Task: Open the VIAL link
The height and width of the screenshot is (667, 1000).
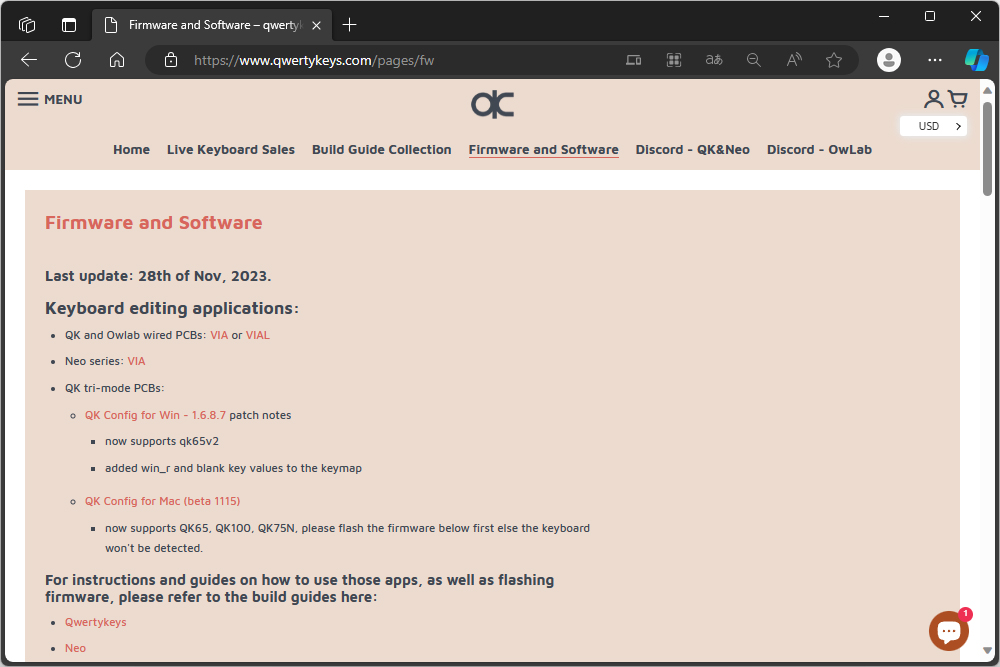Action: (258, 335)
